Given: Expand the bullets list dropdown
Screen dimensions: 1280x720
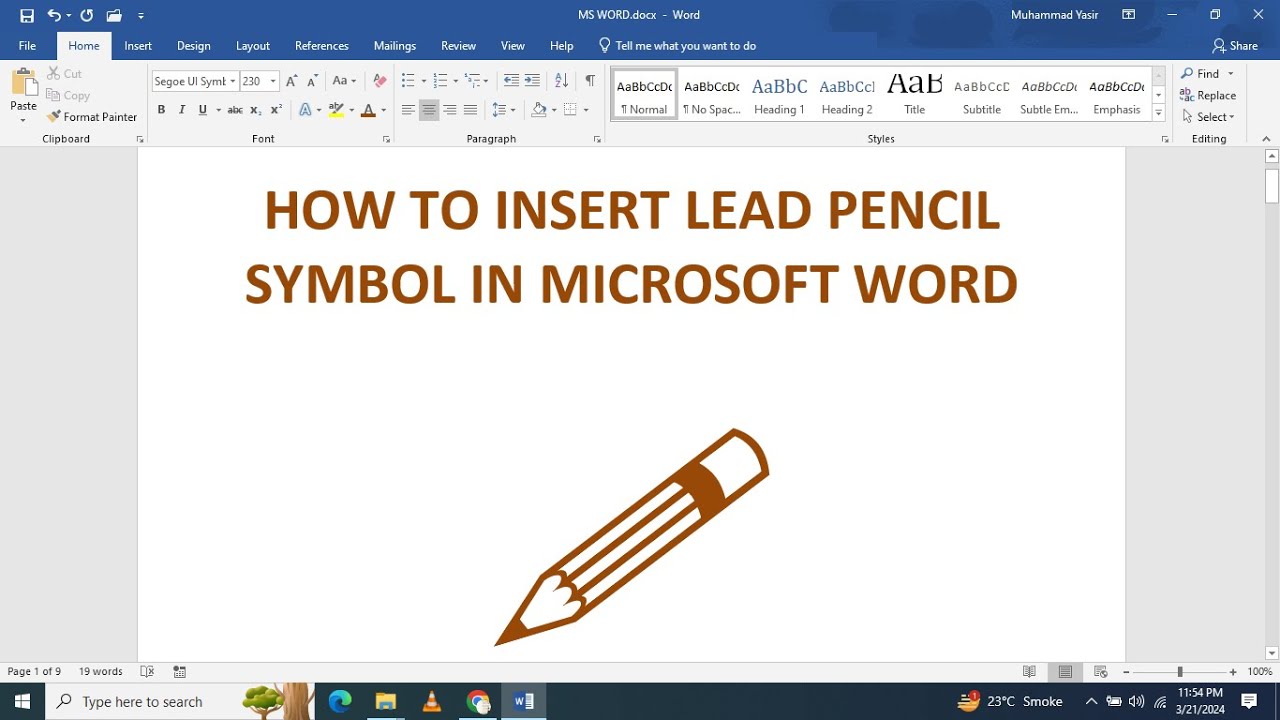Looking at the screenshot, I should 424,81.
